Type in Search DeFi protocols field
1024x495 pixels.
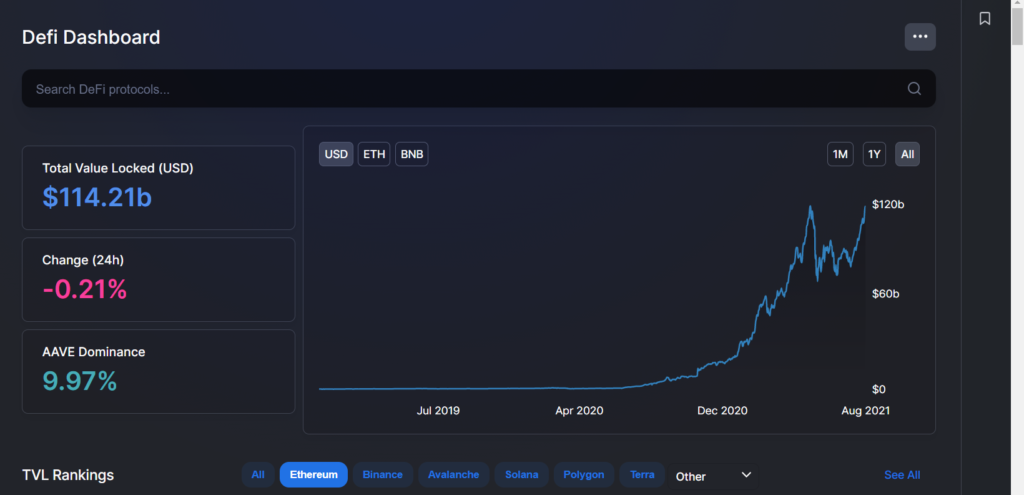click(x=460, y=89)
